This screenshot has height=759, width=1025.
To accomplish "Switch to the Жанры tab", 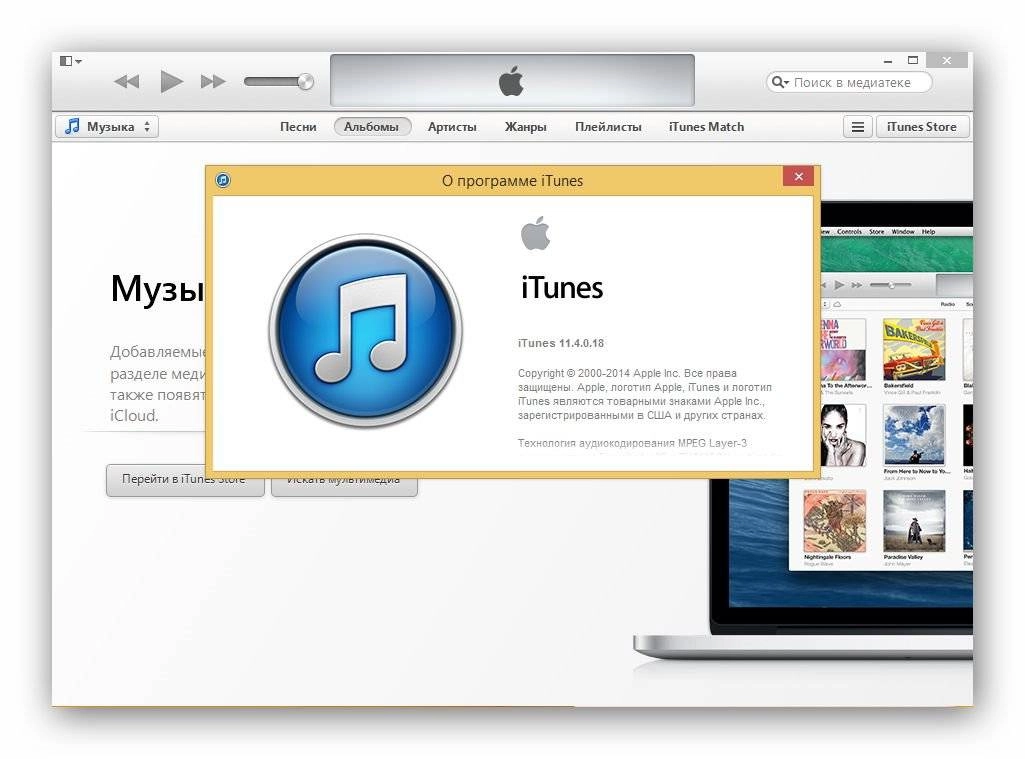I will [x=526, y=127].
